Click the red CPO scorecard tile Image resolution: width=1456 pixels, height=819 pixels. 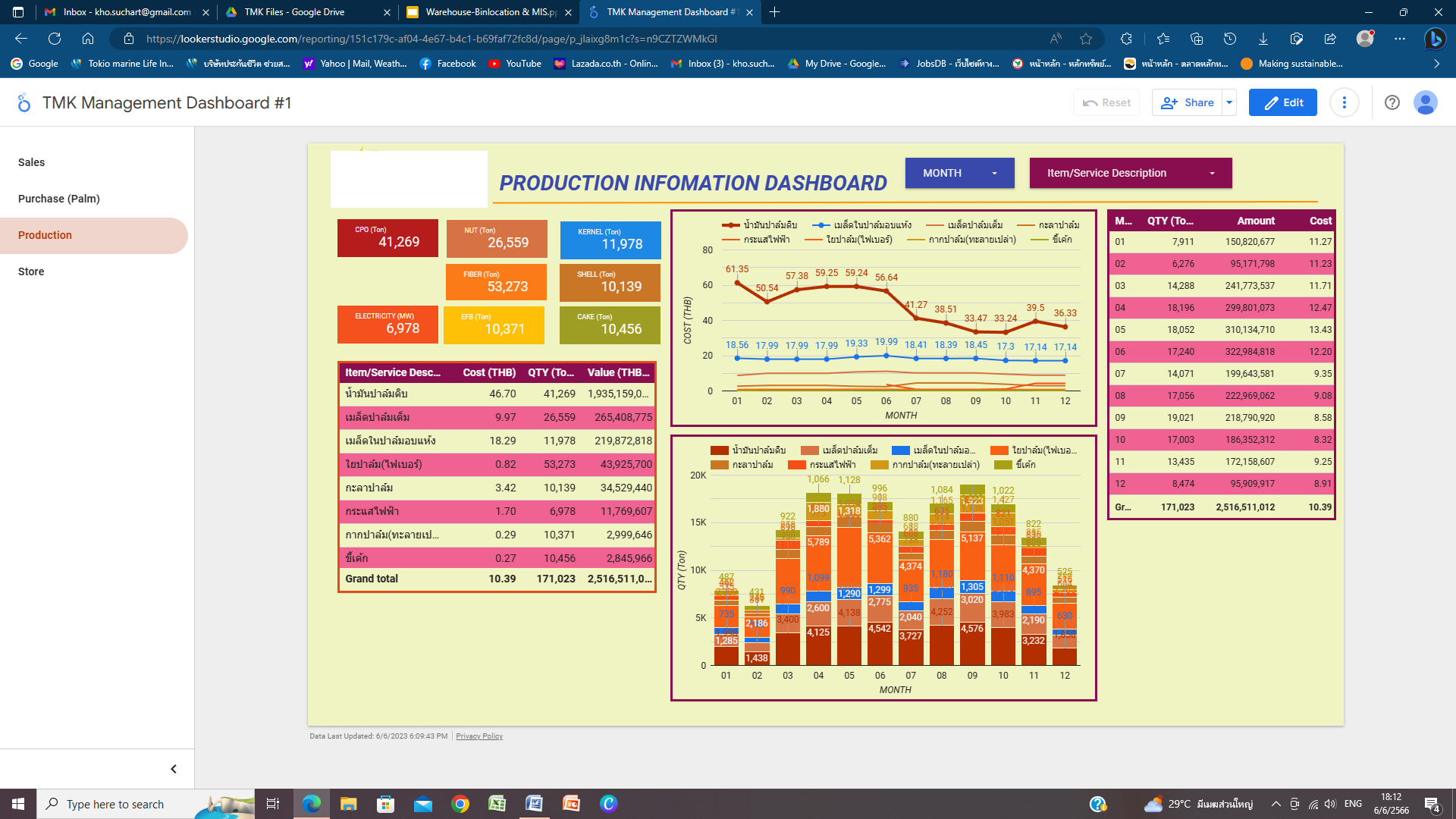pos(388,238)
